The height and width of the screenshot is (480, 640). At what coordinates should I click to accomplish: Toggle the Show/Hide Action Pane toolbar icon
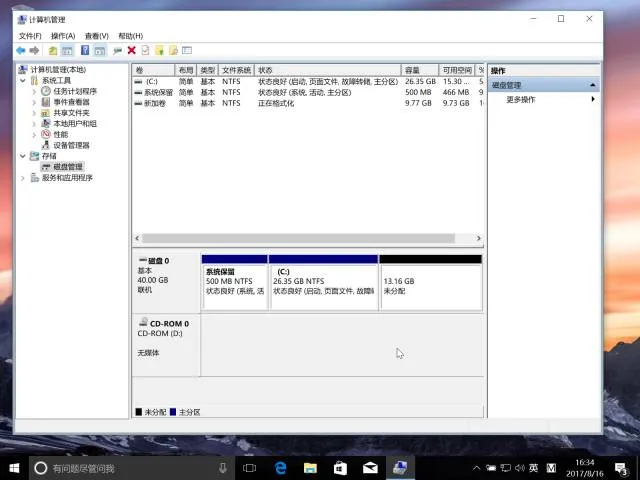(x=100, y=51)
